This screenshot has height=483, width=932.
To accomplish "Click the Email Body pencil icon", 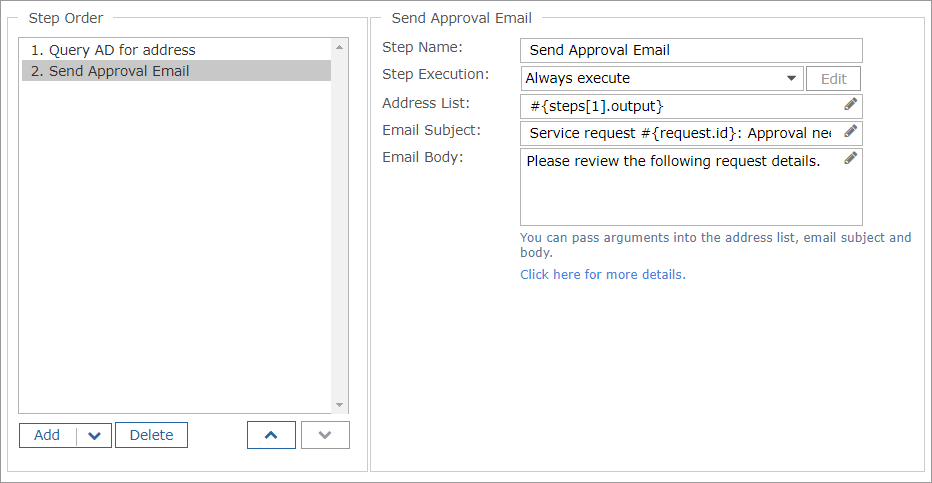I will [850, 158].
